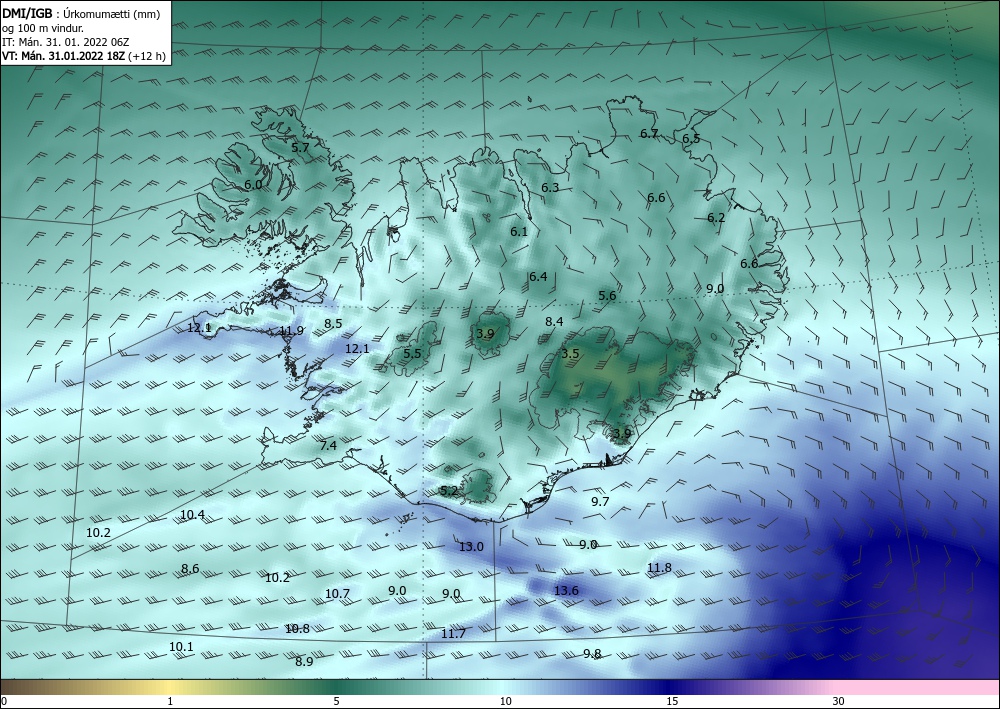1000x709 pixels.
Task: Click the 10.4 value over the ocean
Action: click(x=192, y=515)
